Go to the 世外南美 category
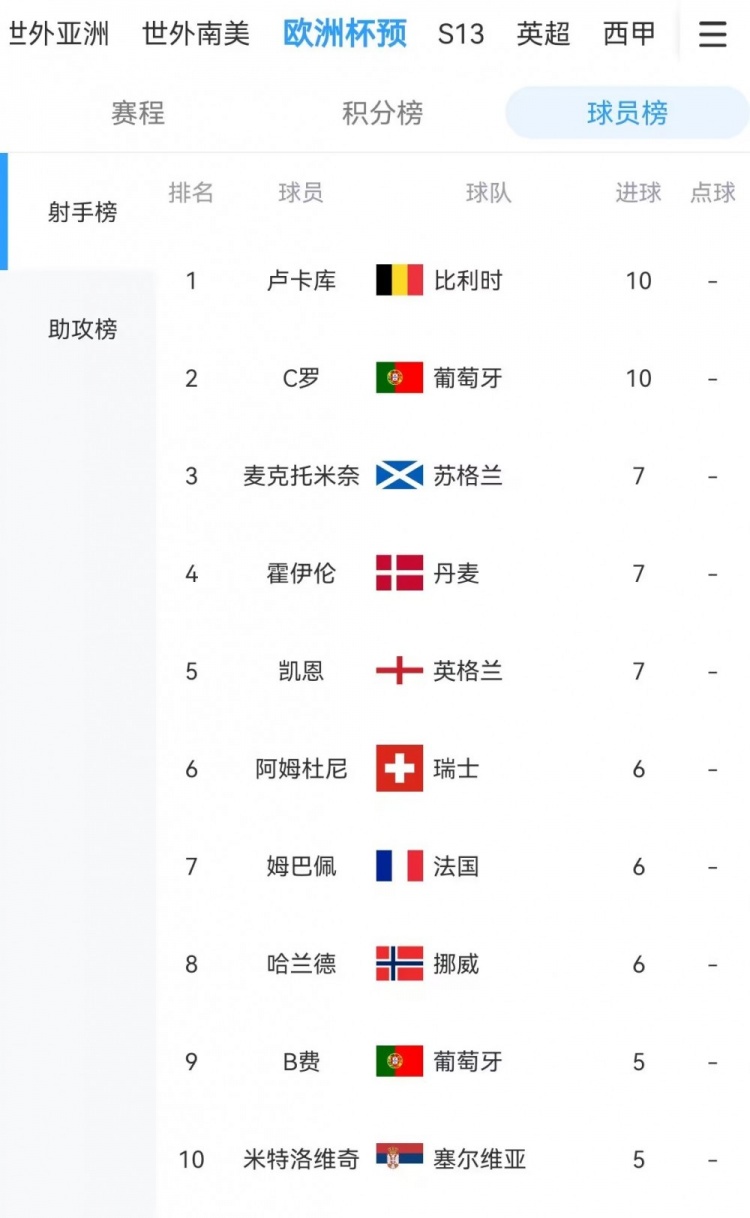750x1218 pixels. (x=196, y=34)
